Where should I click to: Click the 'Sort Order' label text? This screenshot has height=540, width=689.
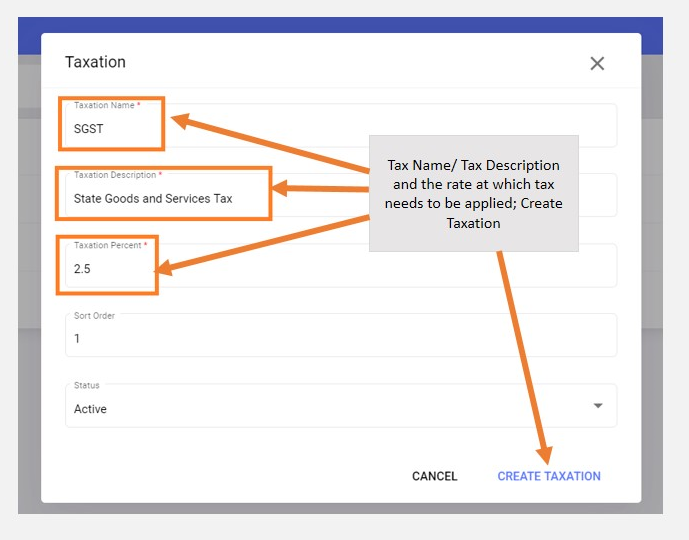[x=94, y=316]
